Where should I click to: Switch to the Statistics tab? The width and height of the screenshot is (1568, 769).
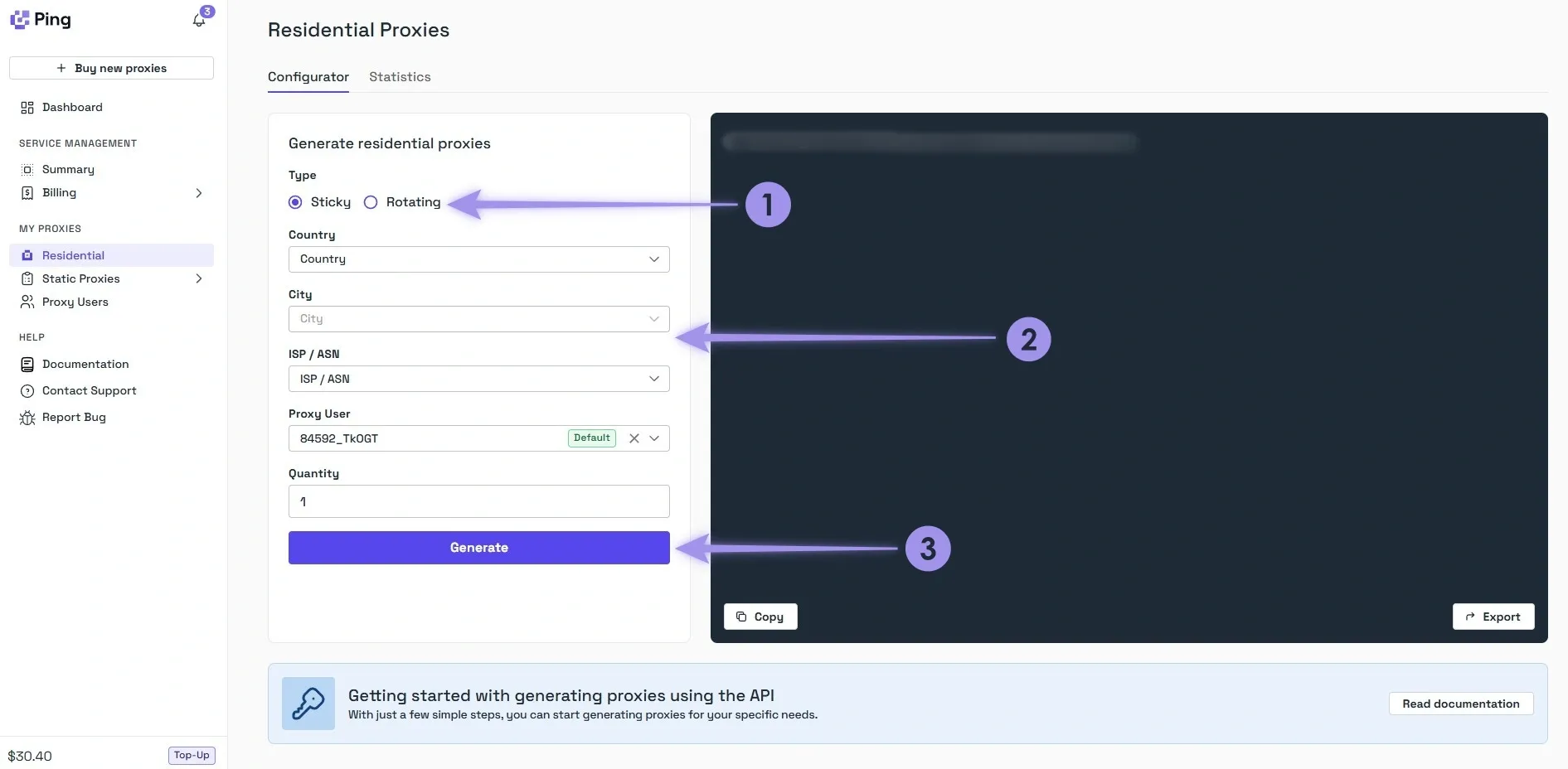(400, 77)
